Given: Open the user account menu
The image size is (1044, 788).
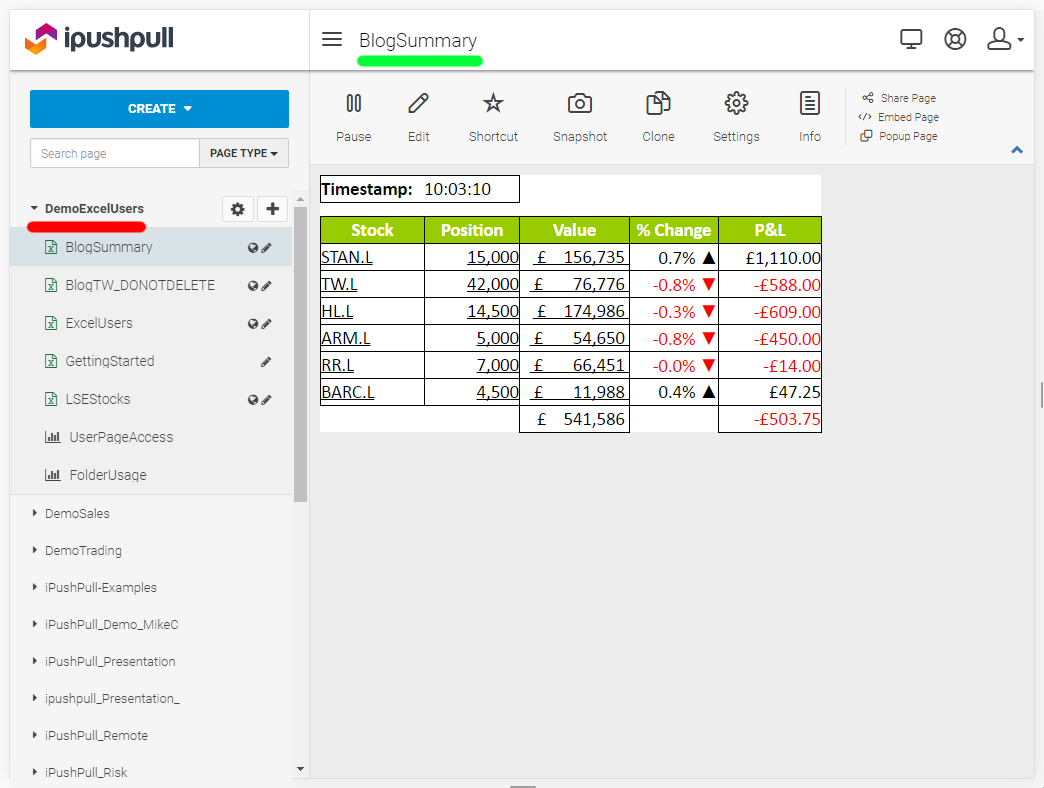Looking at the screenshot, I should tap(1003, 39).
